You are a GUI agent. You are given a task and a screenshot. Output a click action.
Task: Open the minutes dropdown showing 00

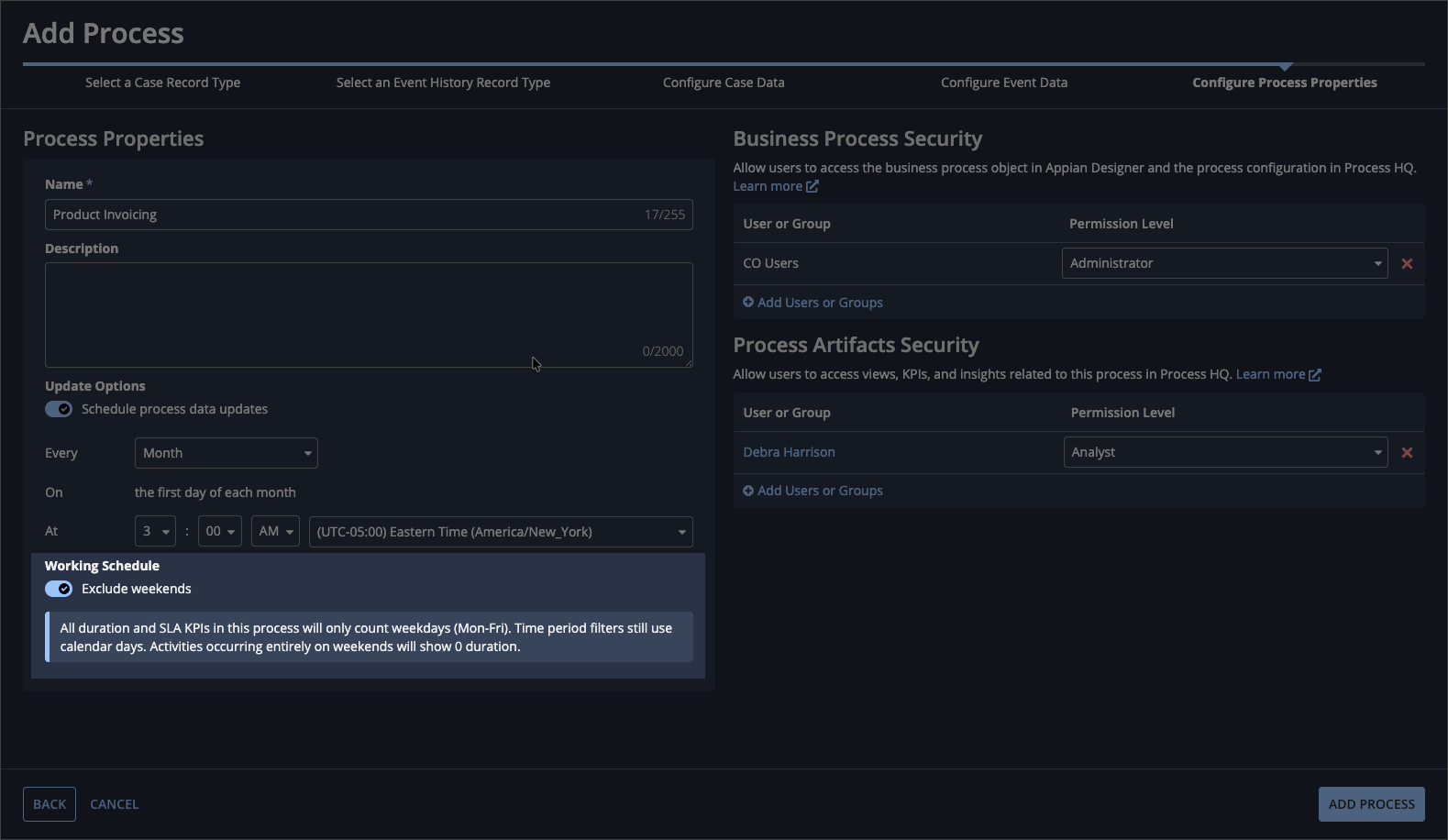pos(220,532)
